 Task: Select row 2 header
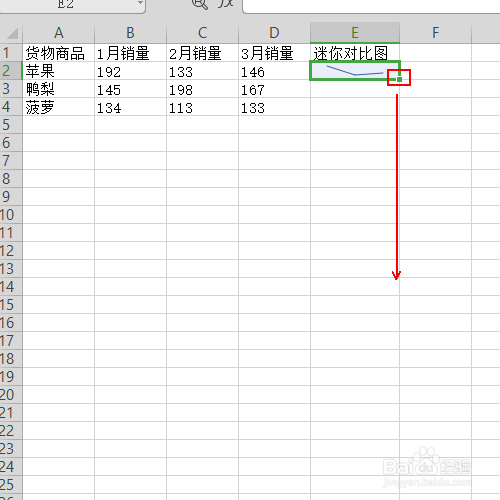pos(11,71)
